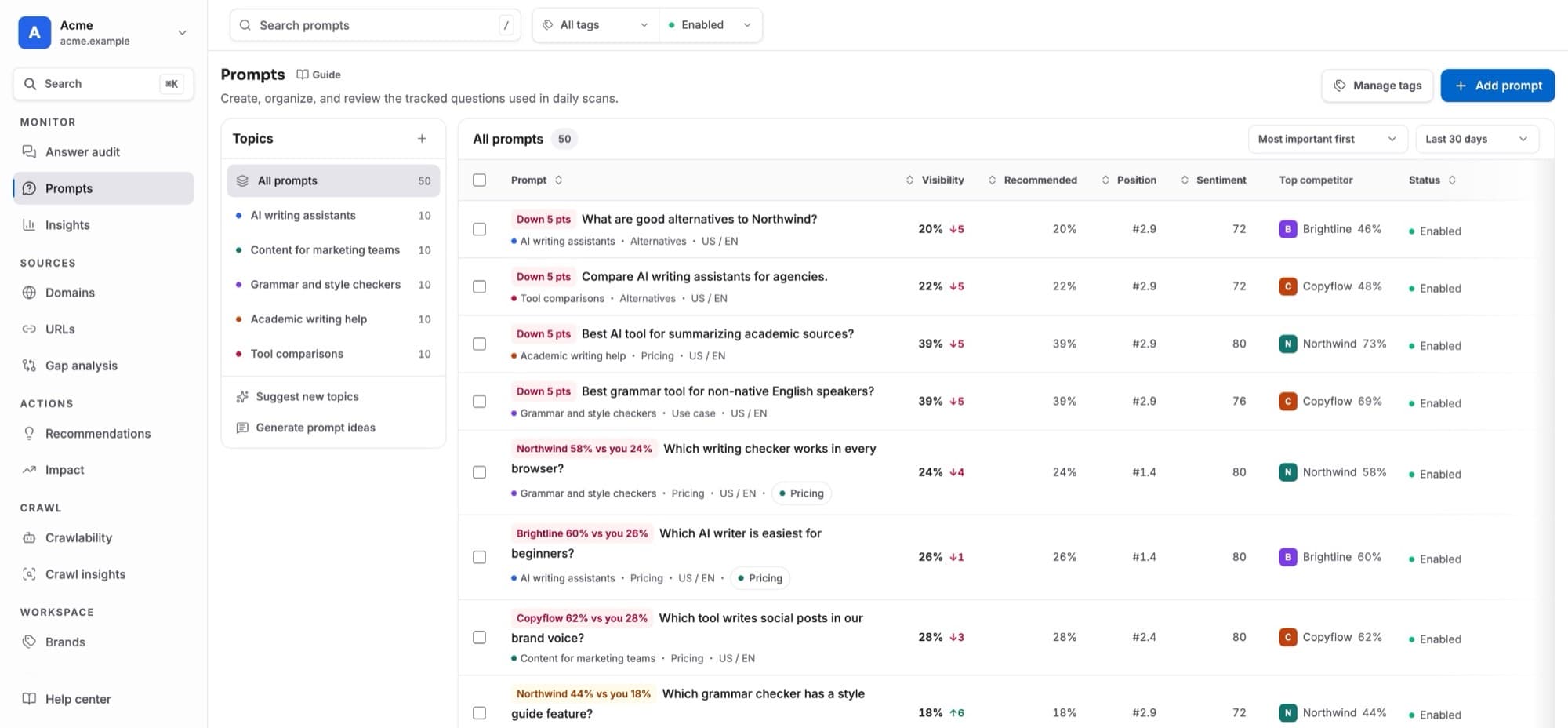
Task: Click the plus icon next to Topics
Action: (422, 138)
